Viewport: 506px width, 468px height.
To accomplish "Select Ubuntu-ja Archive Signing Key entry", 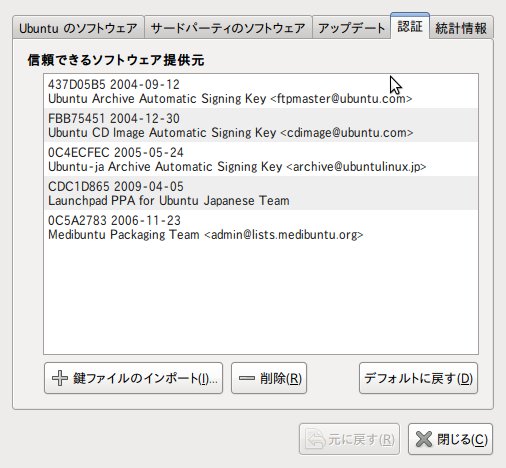I will pos(261,159).
